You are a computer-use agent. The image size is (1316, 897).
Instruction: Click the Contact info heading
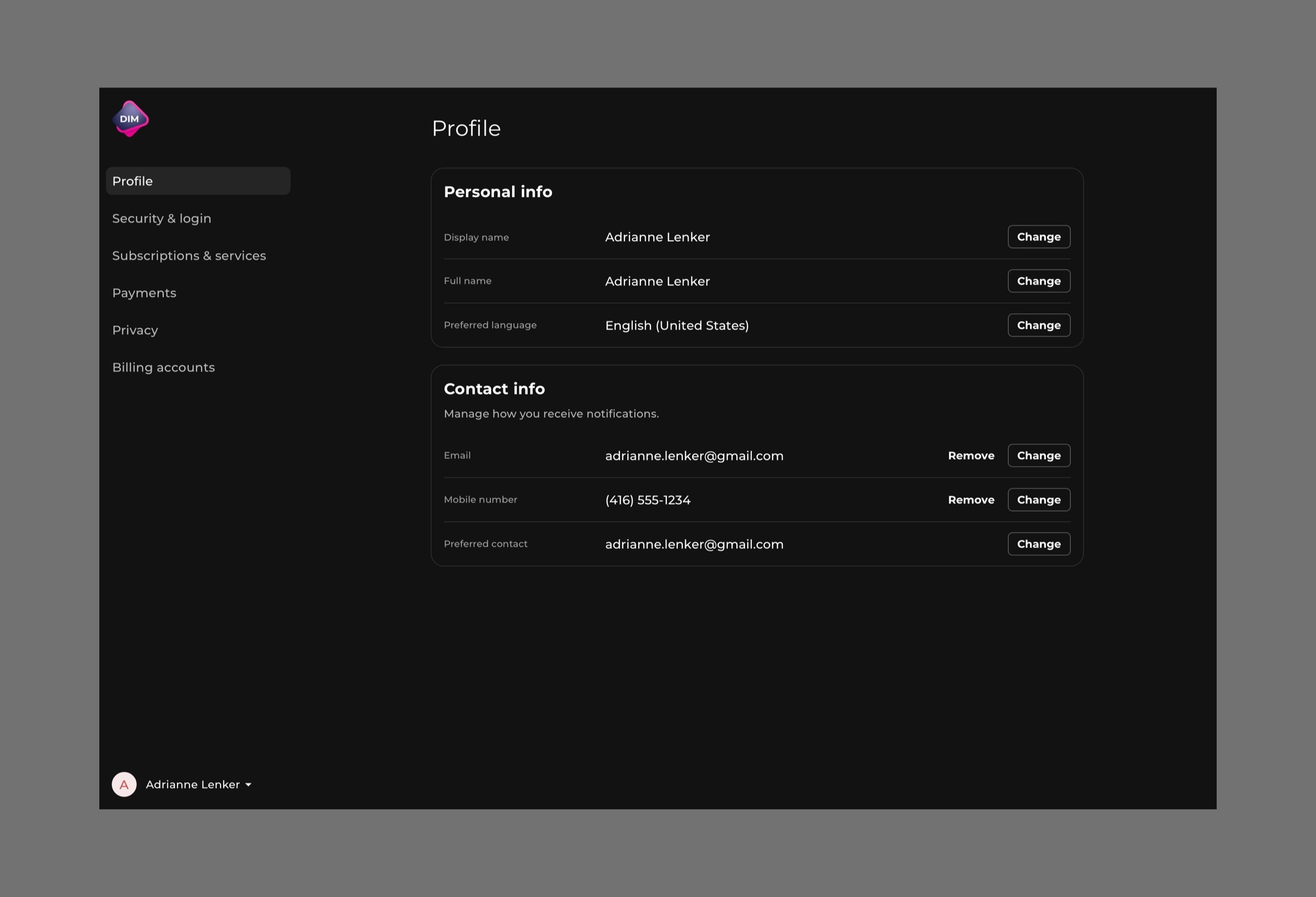[x=495, y=389]
